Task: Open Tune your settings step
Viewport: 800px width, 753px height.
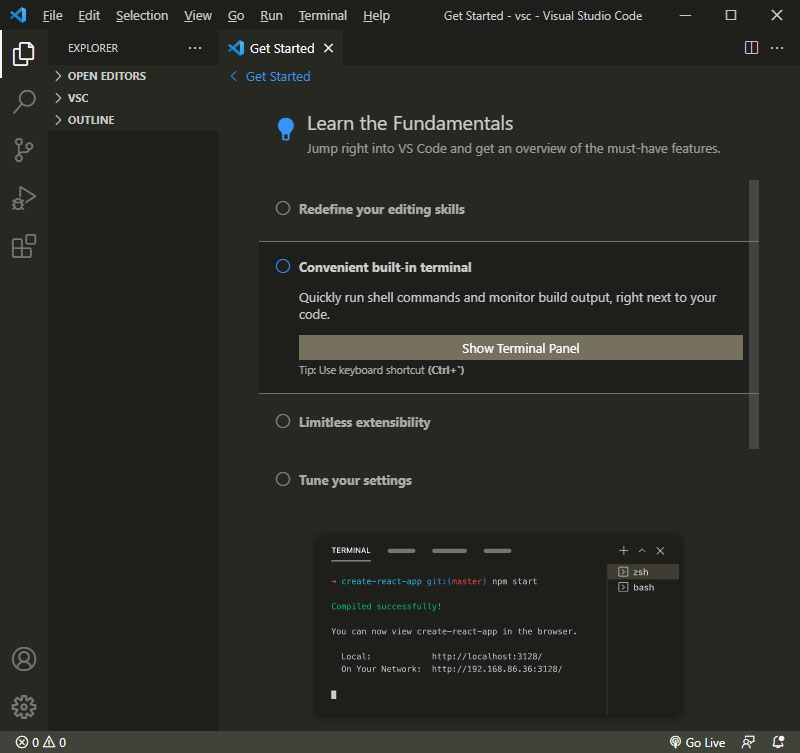Action: coord(355,481)
